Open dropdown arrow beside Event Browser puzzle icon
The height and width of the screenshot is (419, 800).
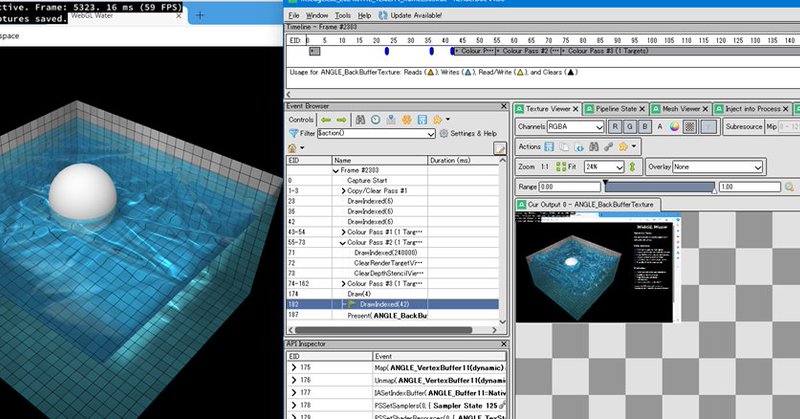pos(448,119)
